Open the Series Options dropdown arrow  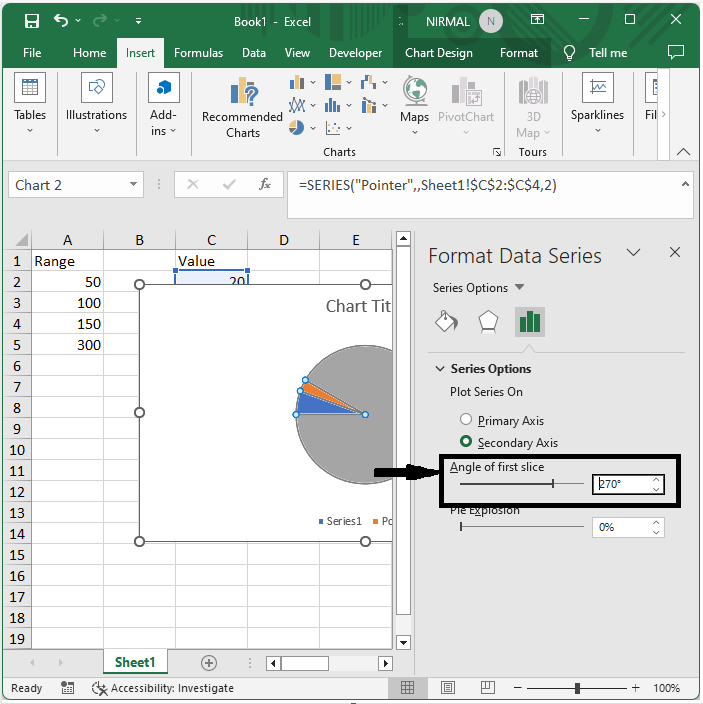(519, 287)
